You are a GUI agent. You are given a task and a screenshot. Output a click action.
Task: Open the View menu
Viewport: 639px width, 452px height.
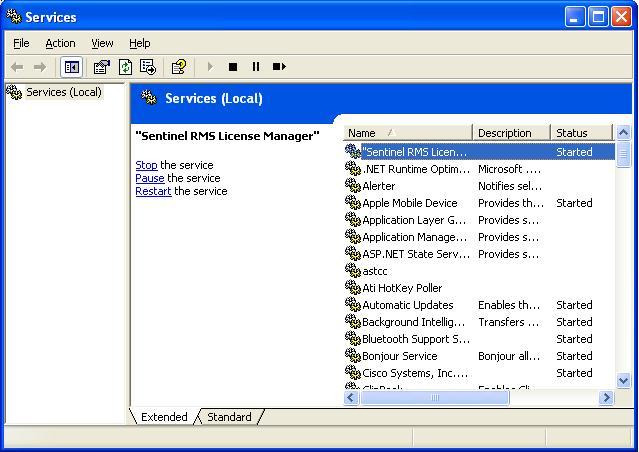pyautogui.click(x=102, y=43)
